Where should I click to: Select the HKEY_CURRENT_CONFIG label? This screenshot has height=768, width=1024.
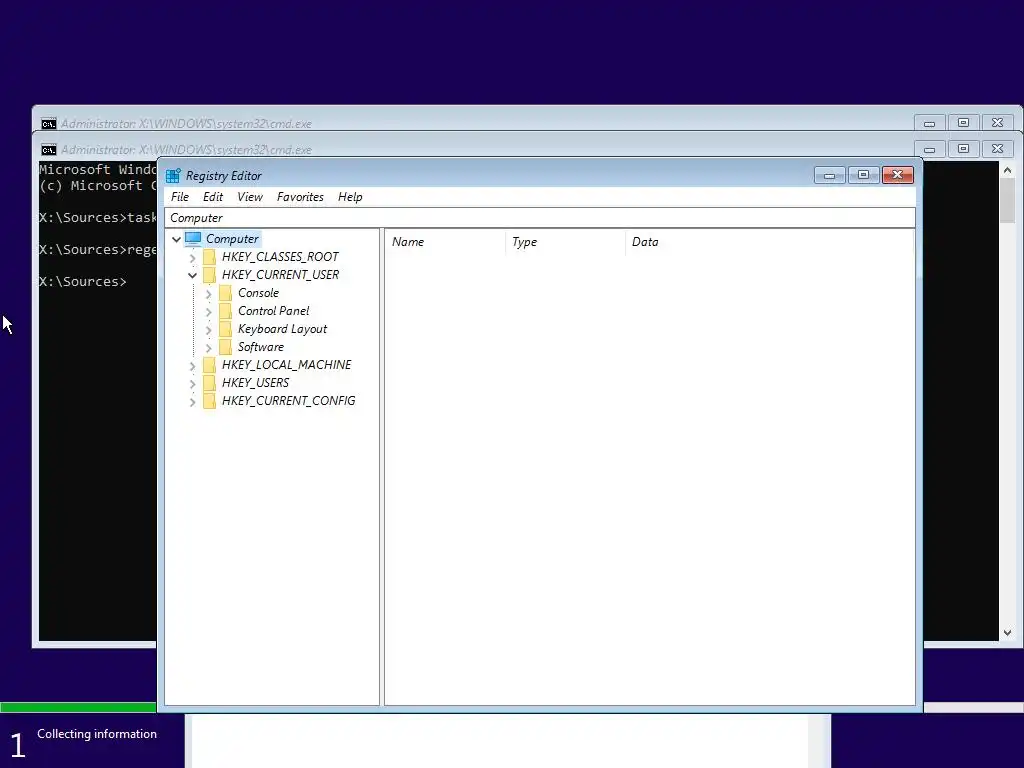coord(289,401)
